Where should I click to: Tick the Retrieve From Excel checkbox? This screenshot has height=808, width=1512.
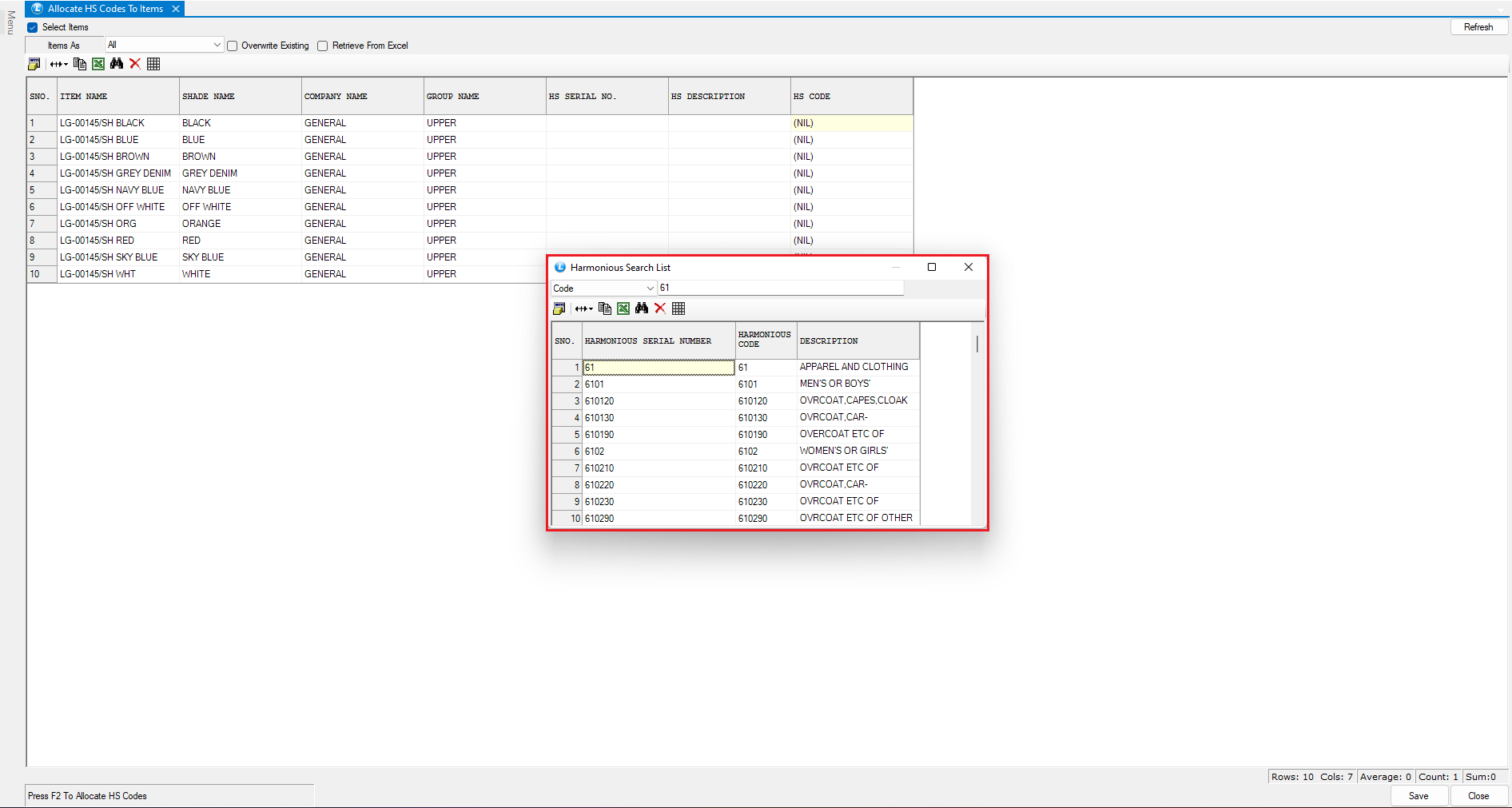coord(323,46)
